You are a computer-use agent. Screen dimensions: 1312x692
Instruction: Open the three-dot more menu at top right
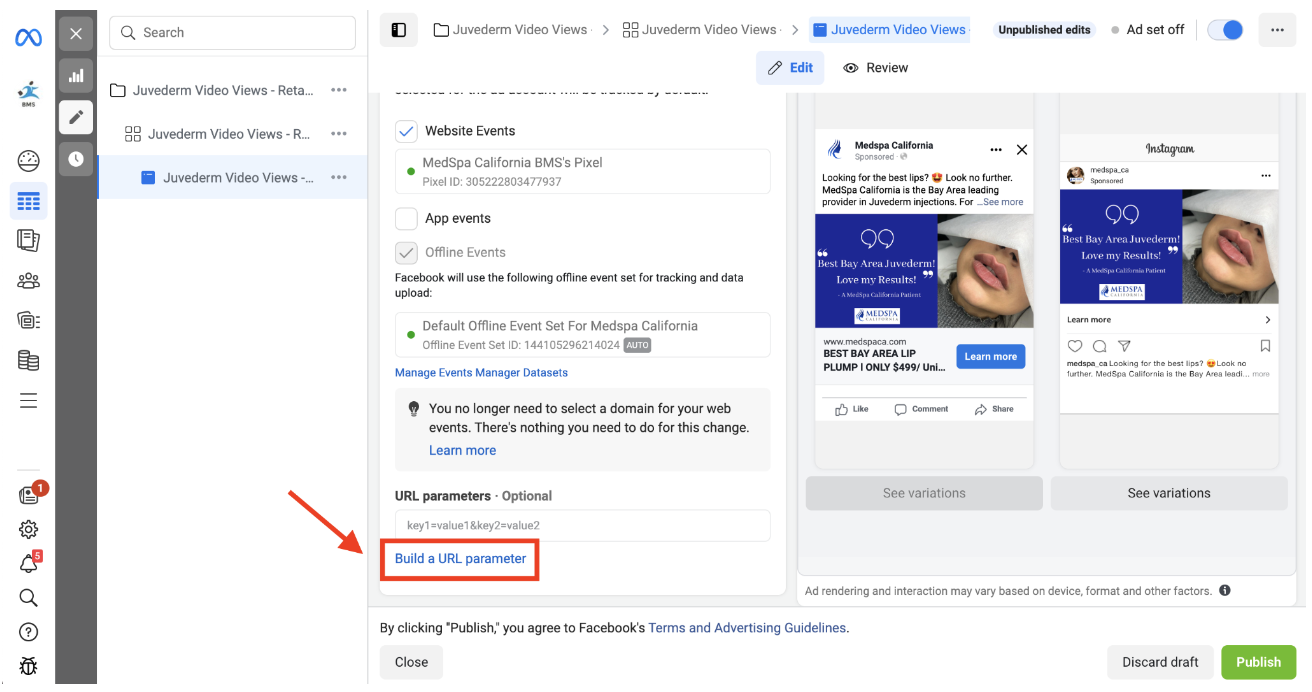[1277, 30]
